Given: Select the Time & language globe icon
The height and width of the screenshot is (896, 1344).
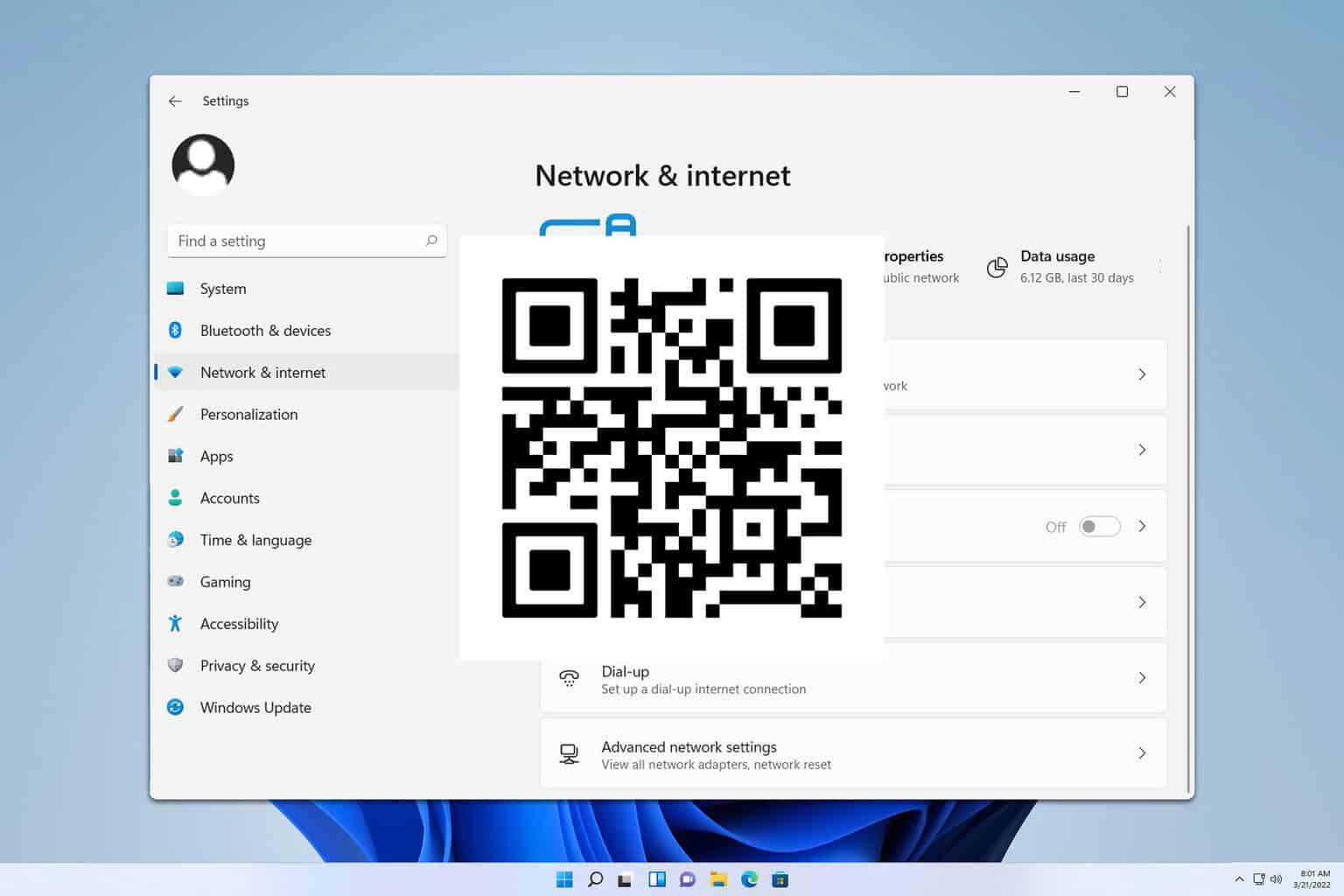Looking at the screenshot, I should tap(175, 540).
